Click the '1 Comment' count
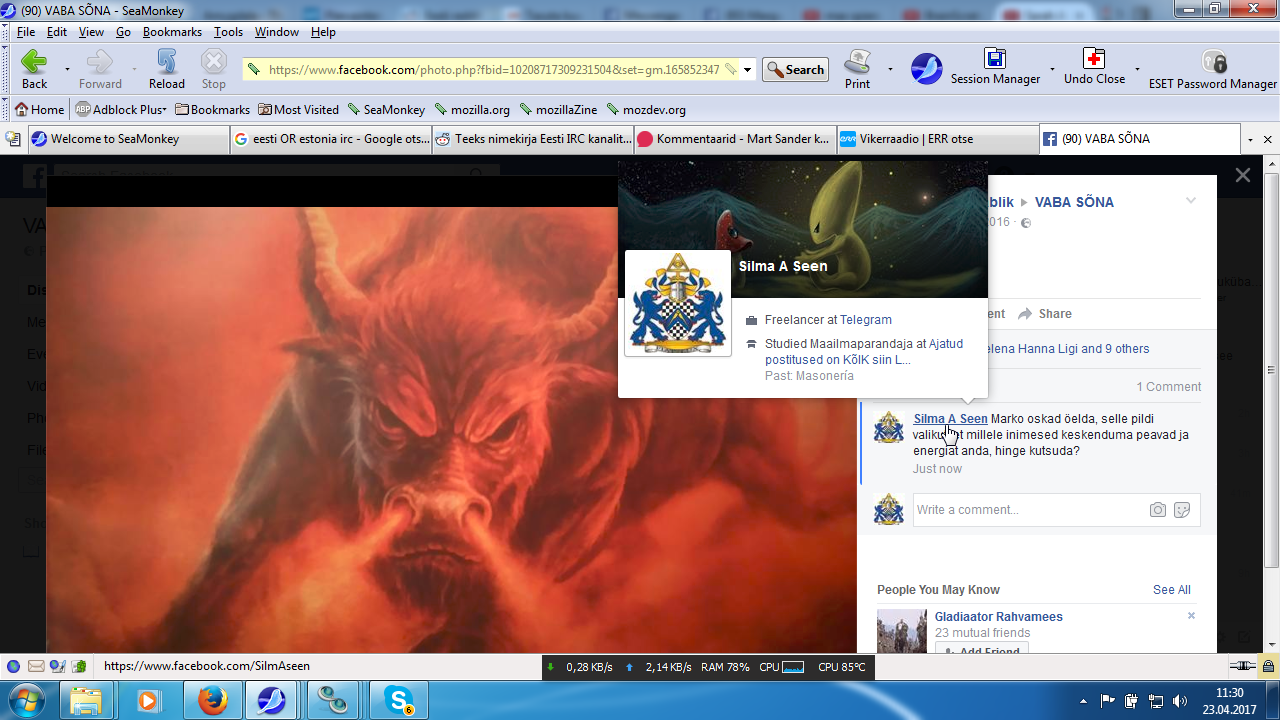 pos(1168,387)
